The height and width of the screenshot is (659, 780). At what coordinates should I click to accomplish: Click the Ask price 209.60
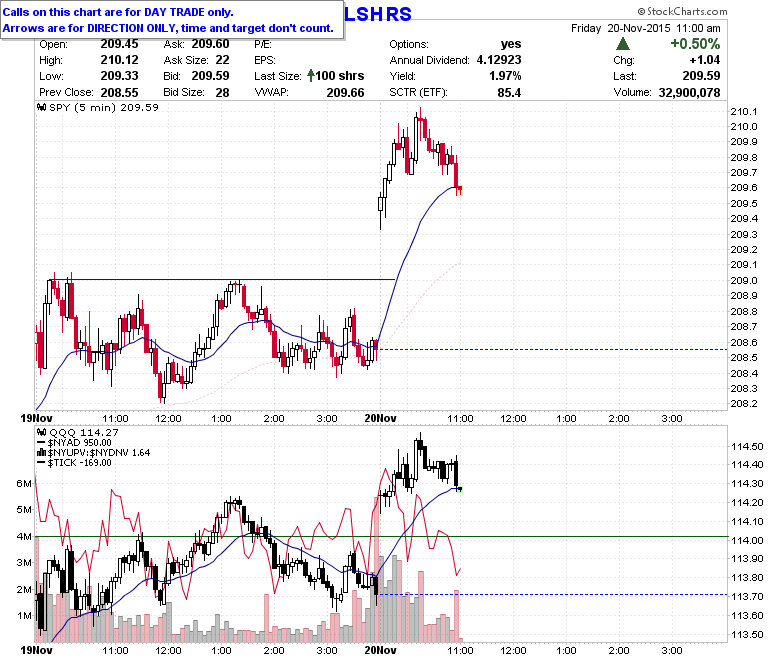click(x=210, y=44)
